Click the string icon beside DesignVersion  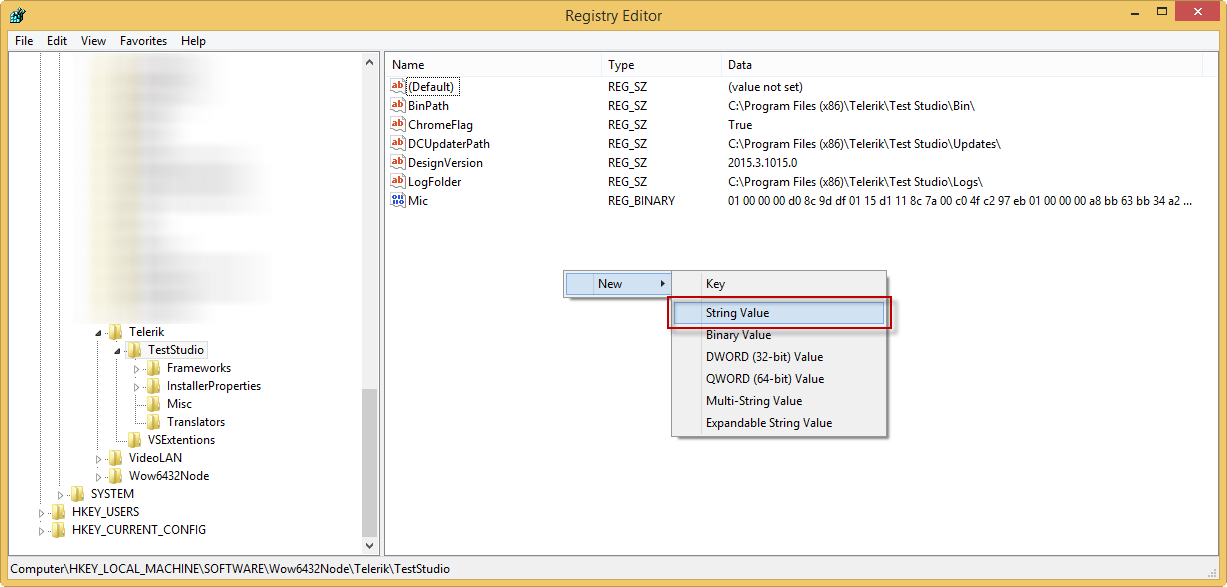coord(398,163)
